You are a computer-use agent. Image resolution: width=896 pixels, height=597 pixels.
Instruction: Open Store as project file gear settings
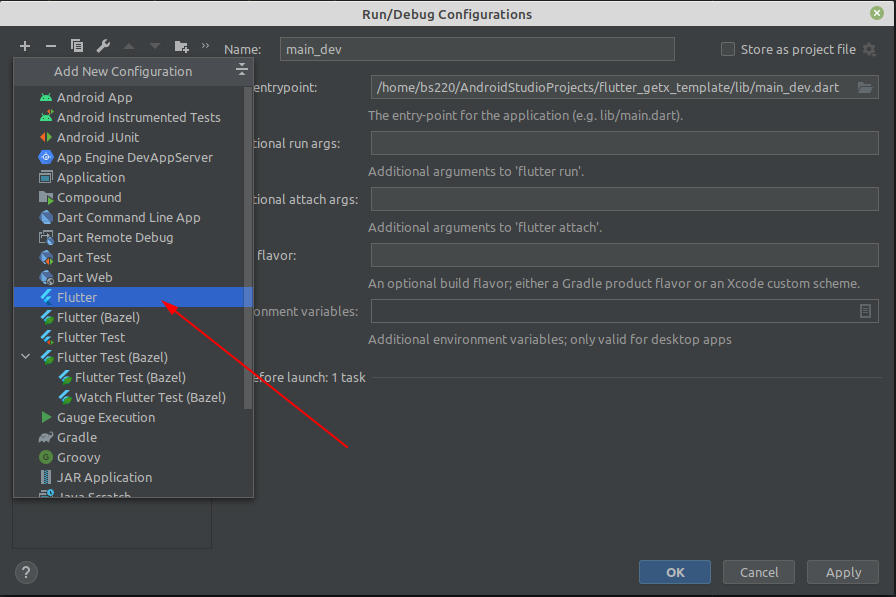(869, 50)
